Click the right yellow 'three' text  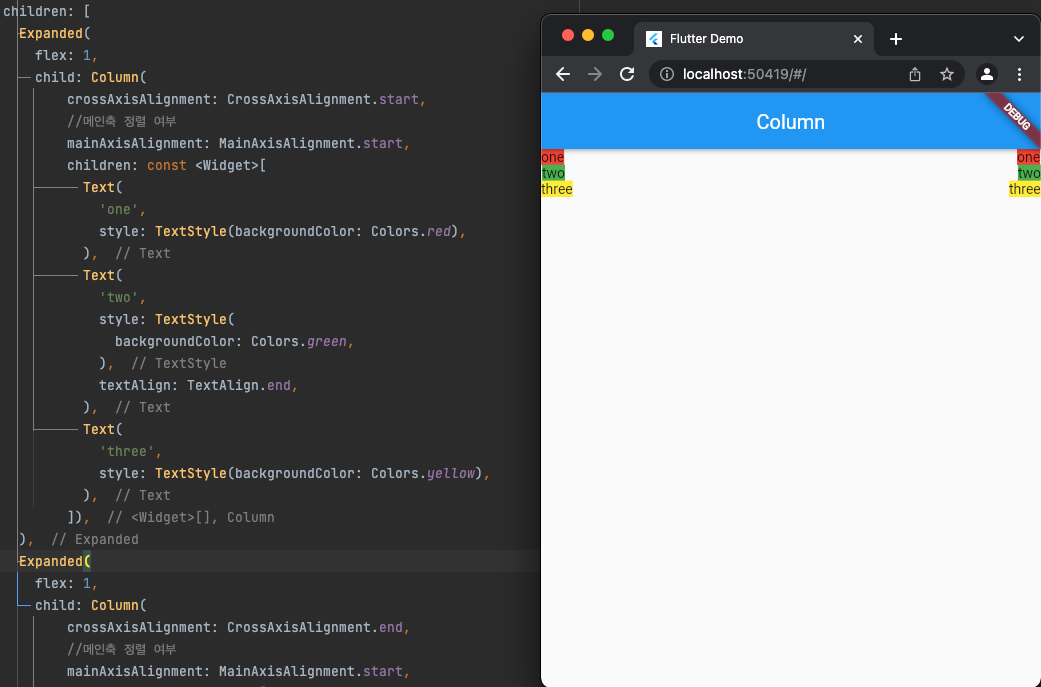point(1024,189)
